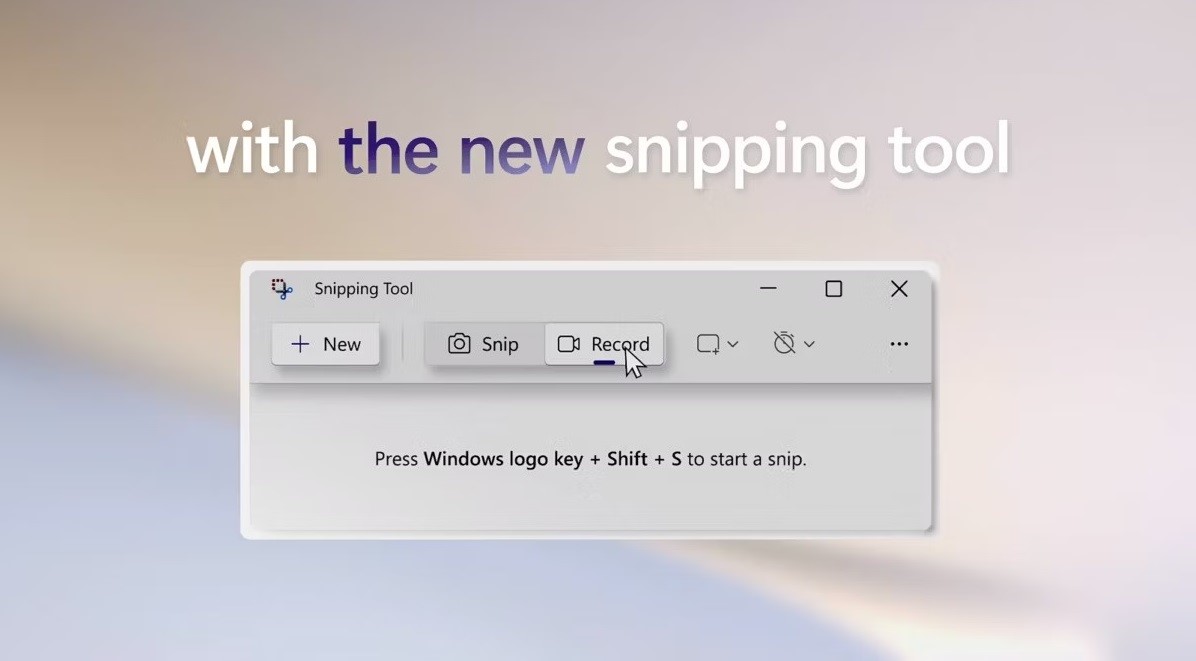1196x661 pixels.
Task: Click the camera icon beside Snip
Action: coord(458,344)
